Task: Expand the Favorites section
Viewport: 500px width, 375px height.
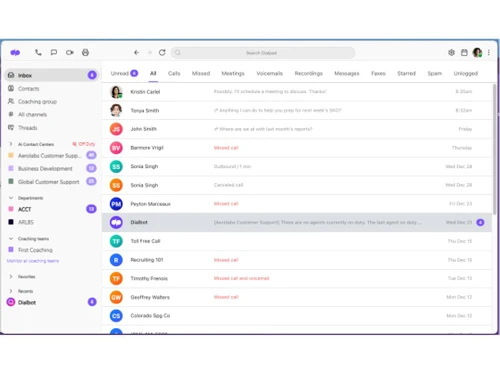Action: click(x=11, y=277)
